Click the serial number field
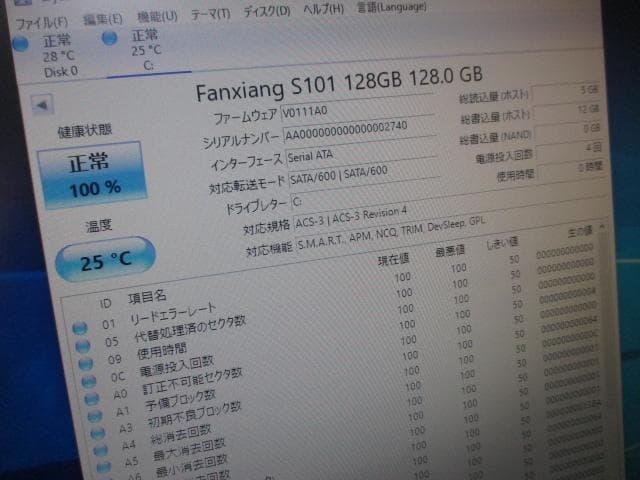Viewport: 640px width, 480px height. 358,134
